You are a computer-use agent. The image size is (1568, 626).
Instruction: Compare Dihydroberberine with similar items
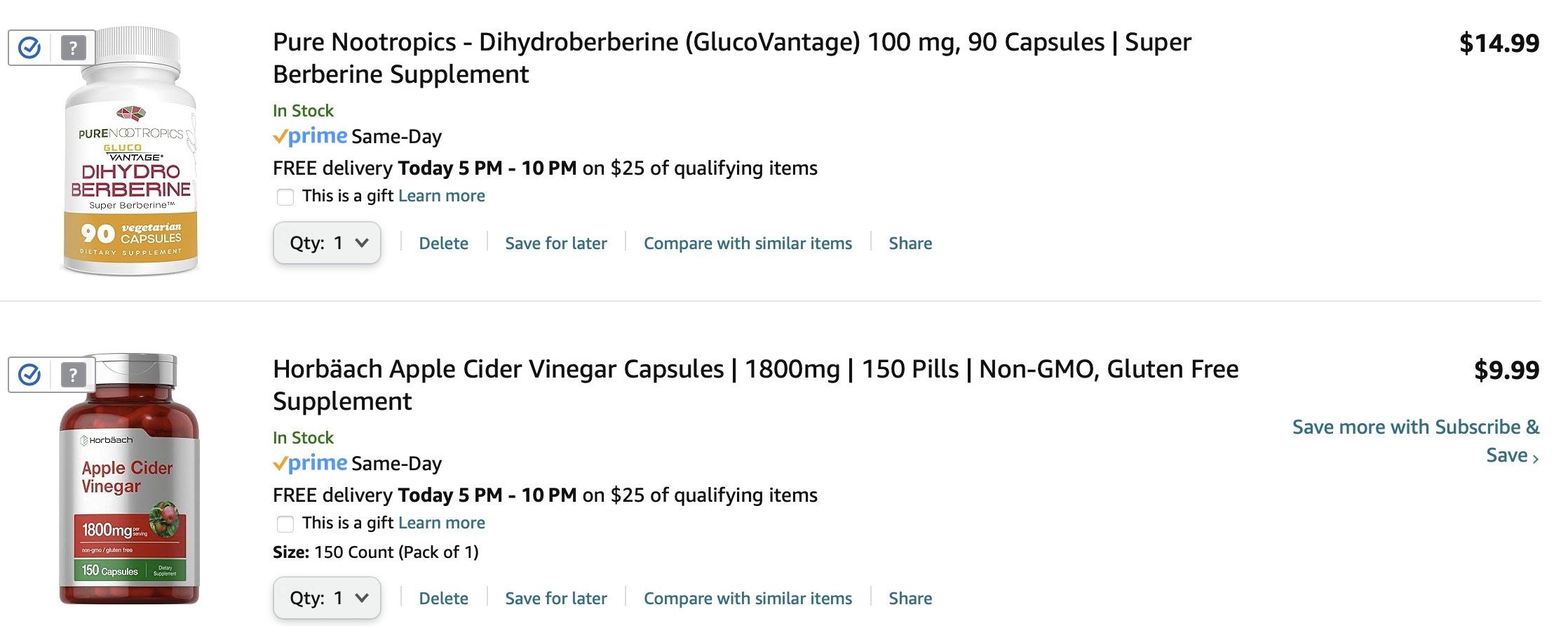pos(748,244)
